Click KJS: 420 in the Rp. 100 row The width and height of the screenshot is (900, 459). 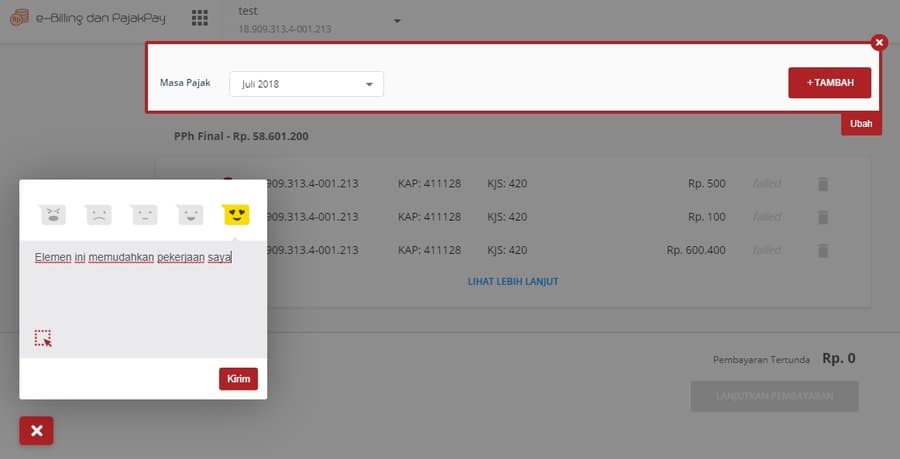pyautogui.click(x=507, y=217)
